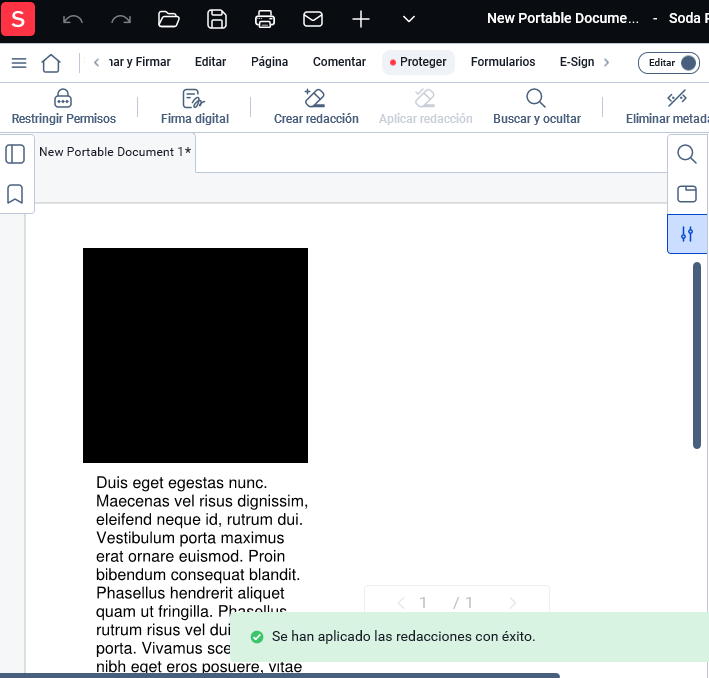Open the hamburger menu
Viewport: 709px width, 678px height.
click(19, 63)
